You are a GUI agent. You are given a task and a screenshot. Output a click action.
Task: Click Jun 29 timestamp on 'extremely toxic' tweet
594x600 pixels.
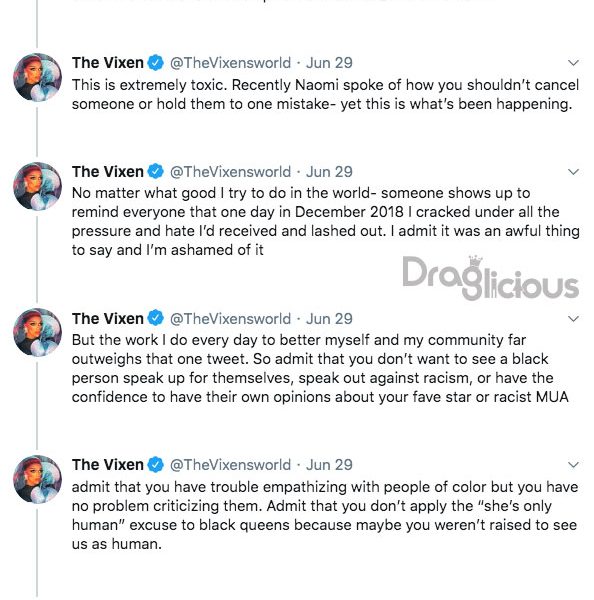(x=329, y=63)
